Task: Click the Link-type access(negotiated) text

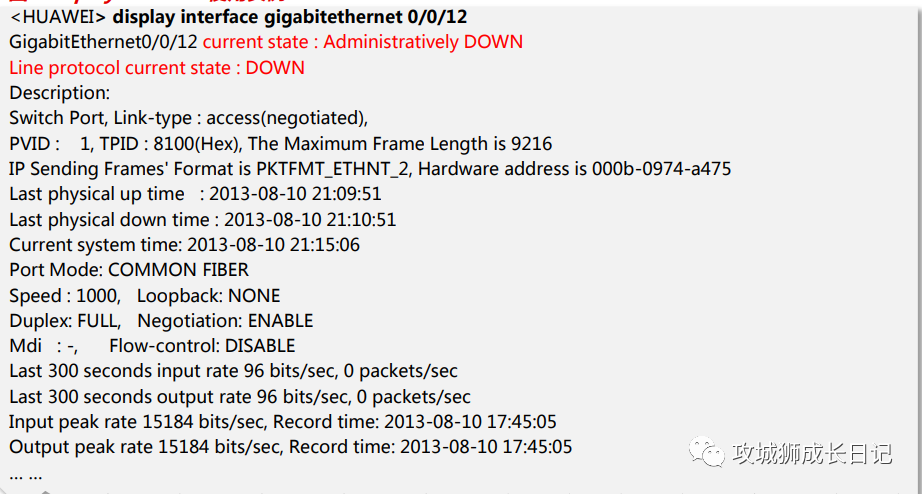Action: (x=241, y=118)
